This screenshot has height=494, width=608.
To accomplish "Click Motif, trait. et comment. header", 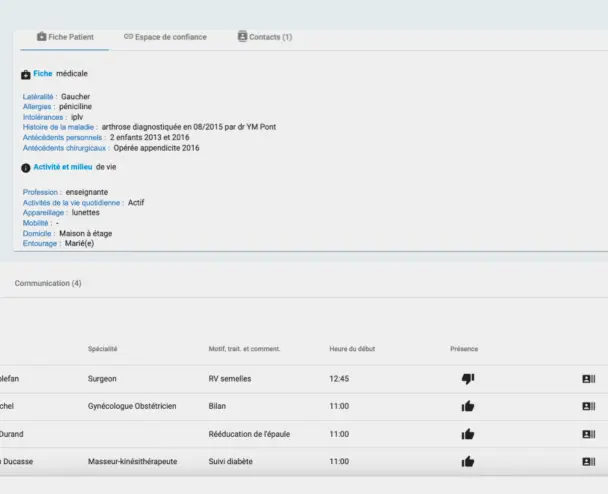I will pos(244,349).
